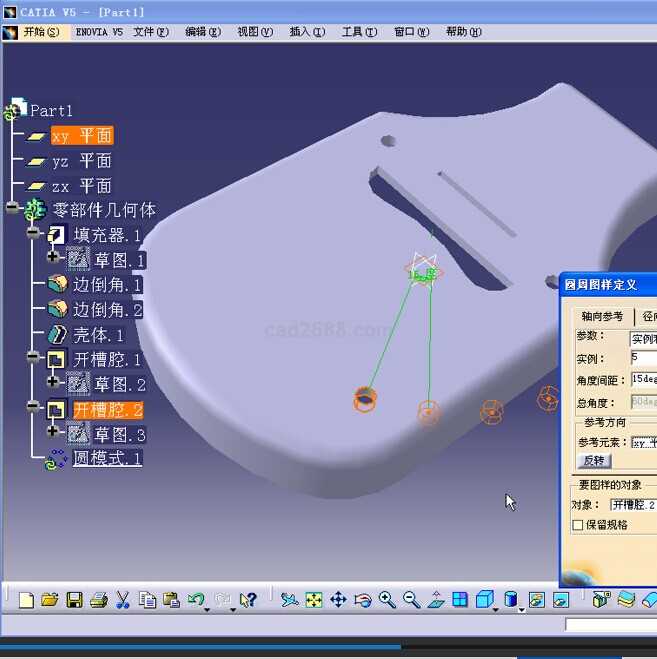Click the Zoom In magnifier icon

387,600
